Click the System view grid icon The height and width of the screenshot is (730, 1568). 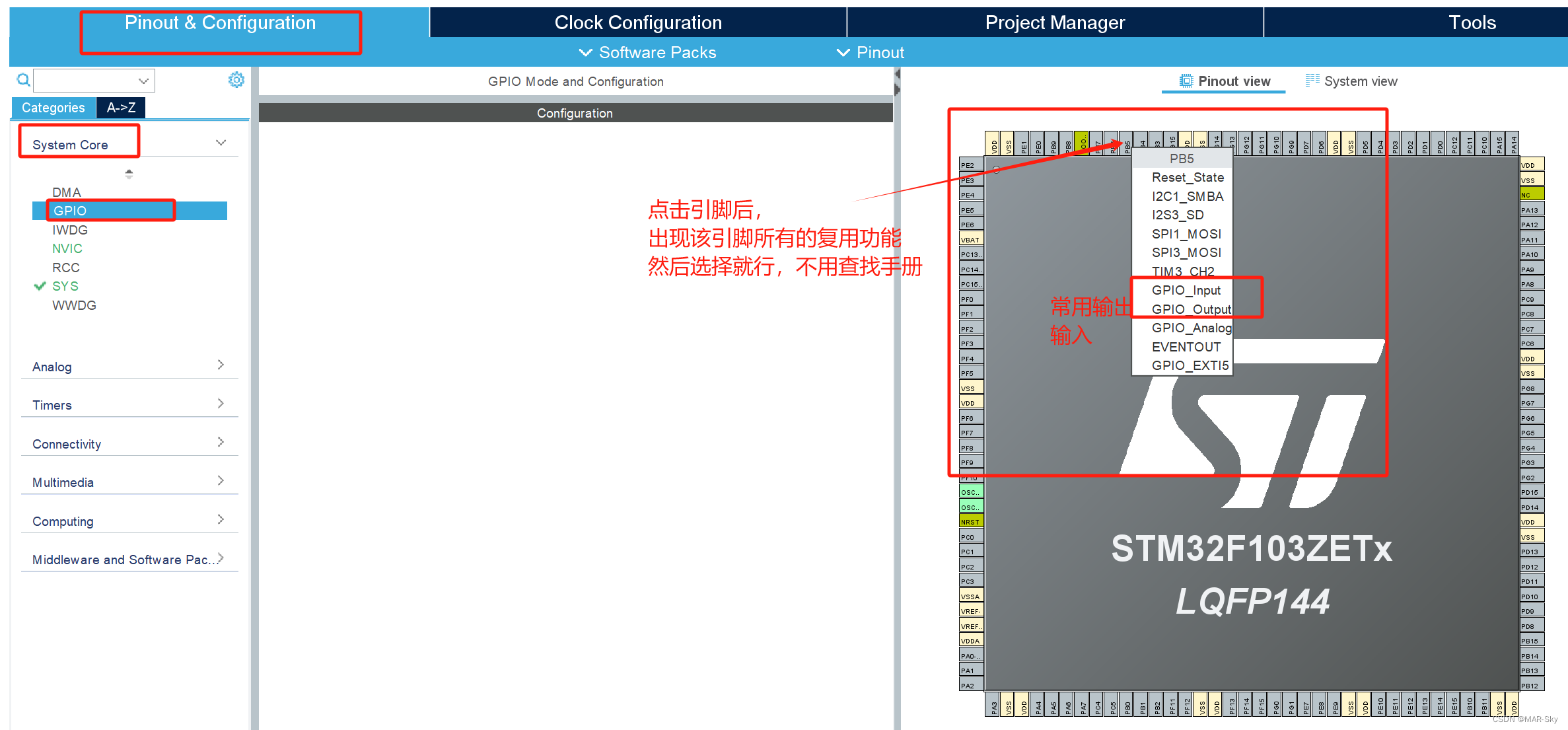[x=1312, y=81]
